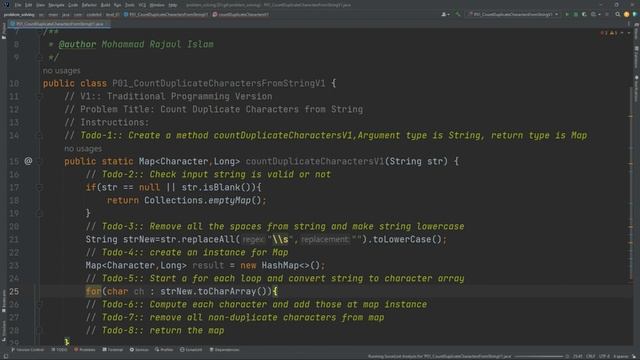Open the View menu
Image resolution: width=640 pixels, height=360 pixels.
pyautogui.click(x=40, y=5)
